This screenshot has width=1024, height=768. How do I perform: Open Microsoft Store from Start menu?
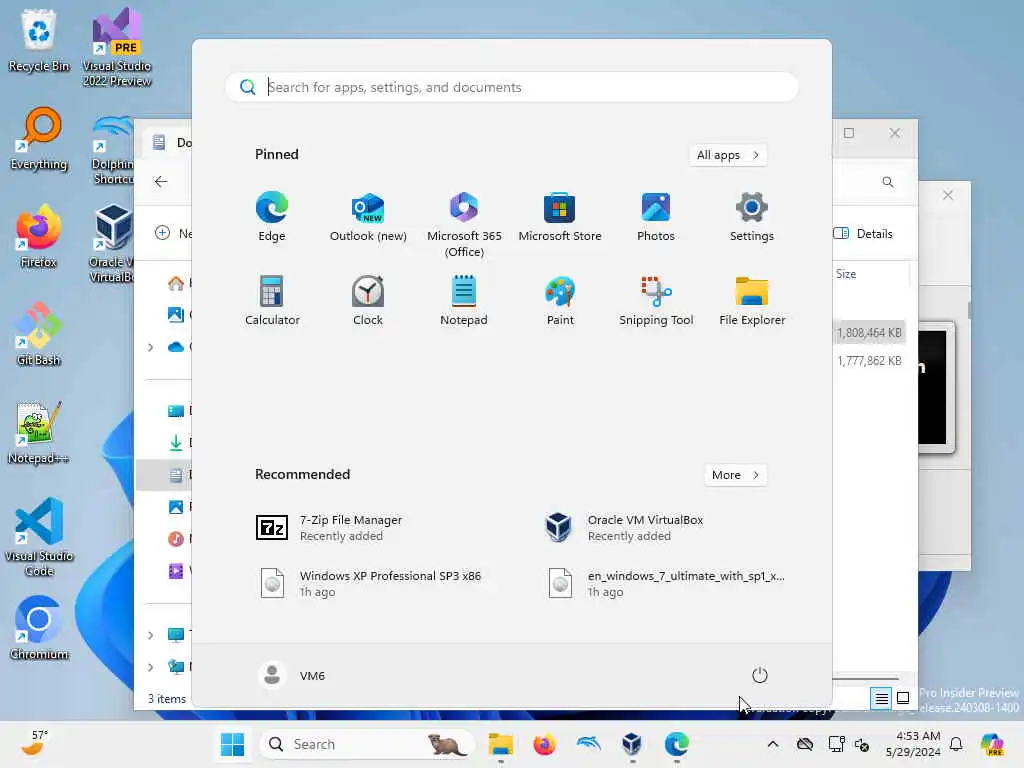pos(560,217)
